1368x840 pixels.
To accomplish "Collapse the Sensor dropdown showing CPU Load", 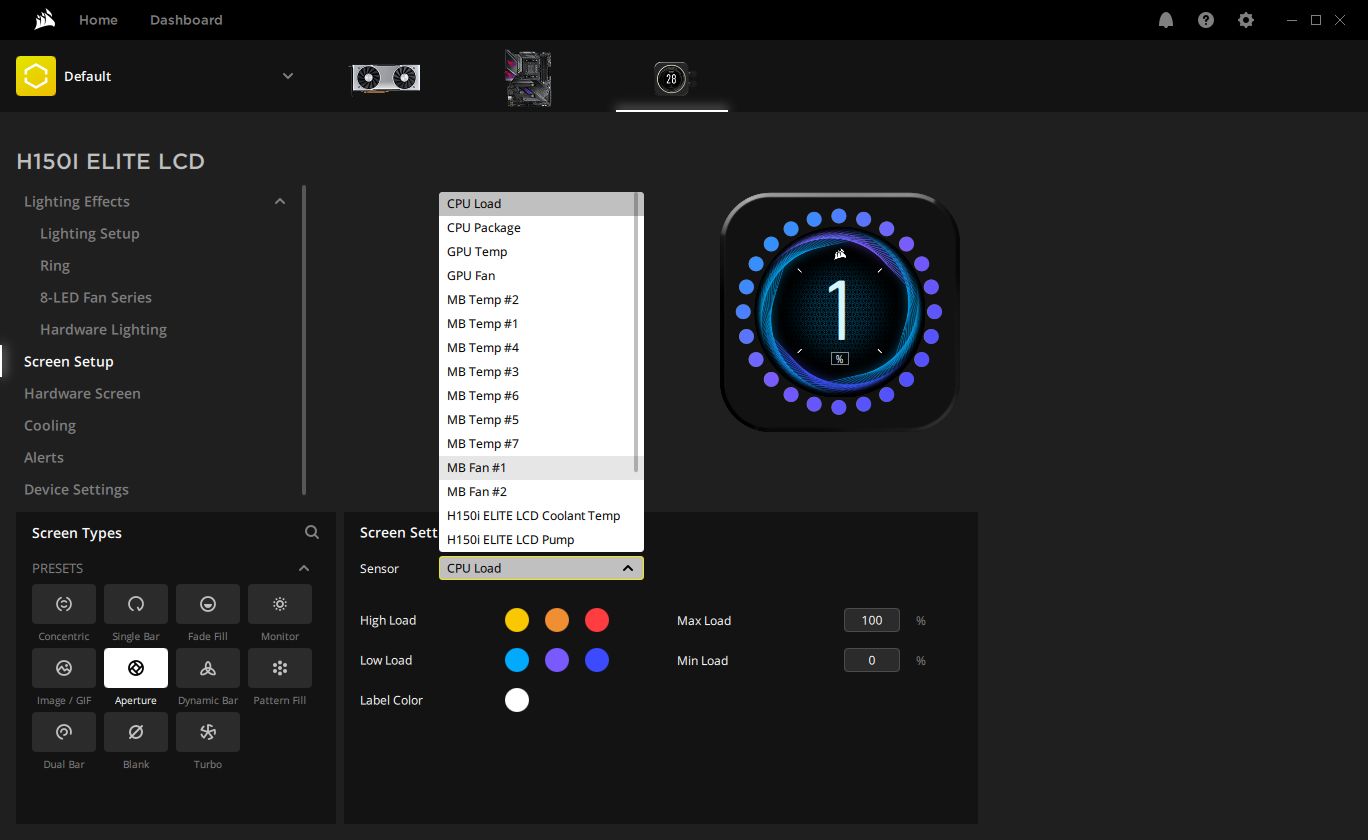I will pyautogui.click(x=541, y=568).
